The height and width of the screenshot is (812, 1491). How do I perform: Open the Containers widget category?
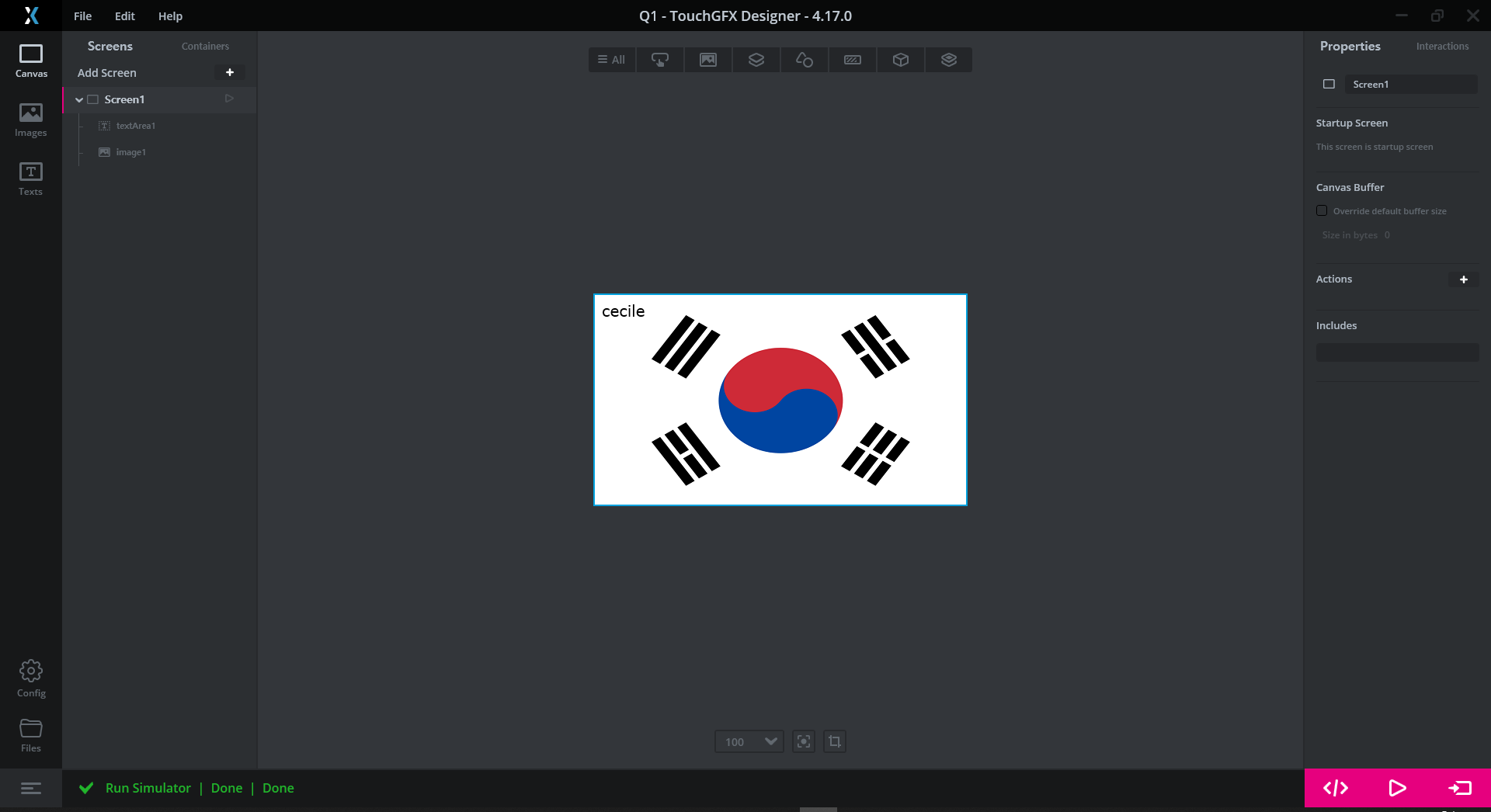pos(756,60)
